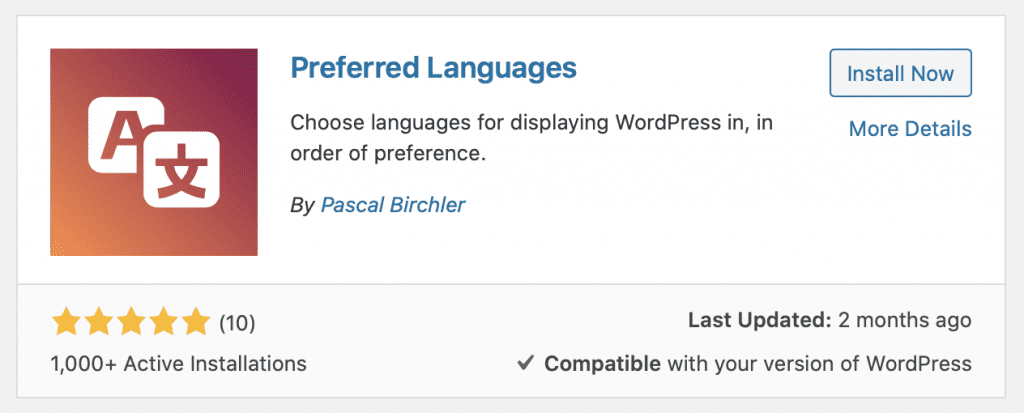This screenshot has width=1024, height=413.
Task: Click the bold Compatible word
Action: 601,363
